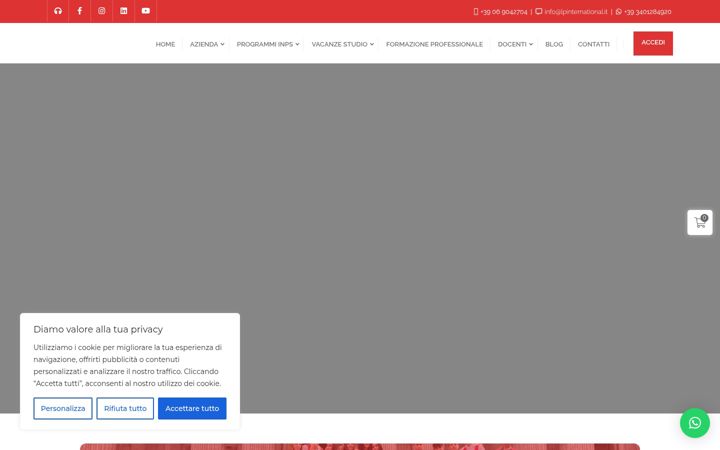Image resolution: width=720 pixels, height=450 pixels.
Task: Click the Accettare tutto cookie button
Action: 192,408
